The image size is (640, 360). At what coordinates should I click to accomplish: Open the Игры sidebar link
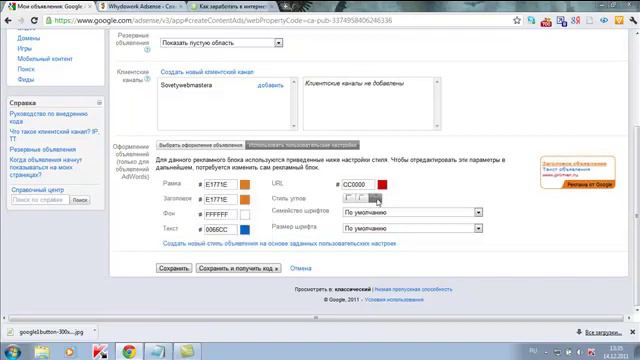[24, 48]
